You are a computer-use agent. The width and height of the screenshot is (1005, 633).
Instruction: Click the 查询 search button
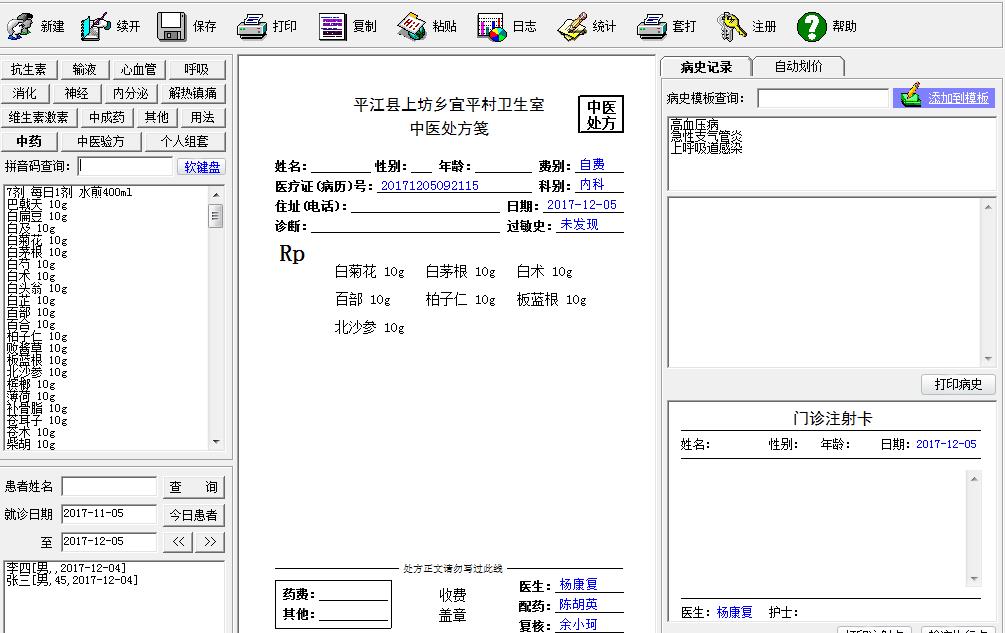194,487
